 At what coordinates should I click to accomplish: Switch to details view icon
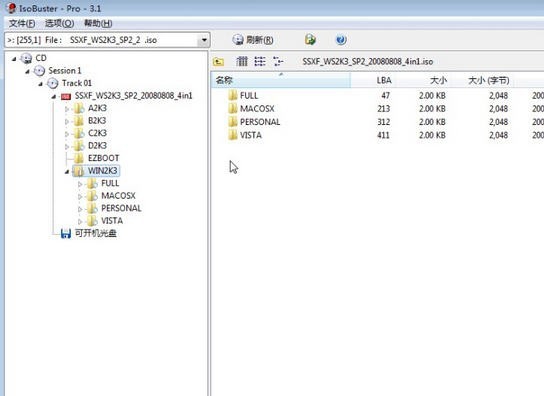(278, 61)
